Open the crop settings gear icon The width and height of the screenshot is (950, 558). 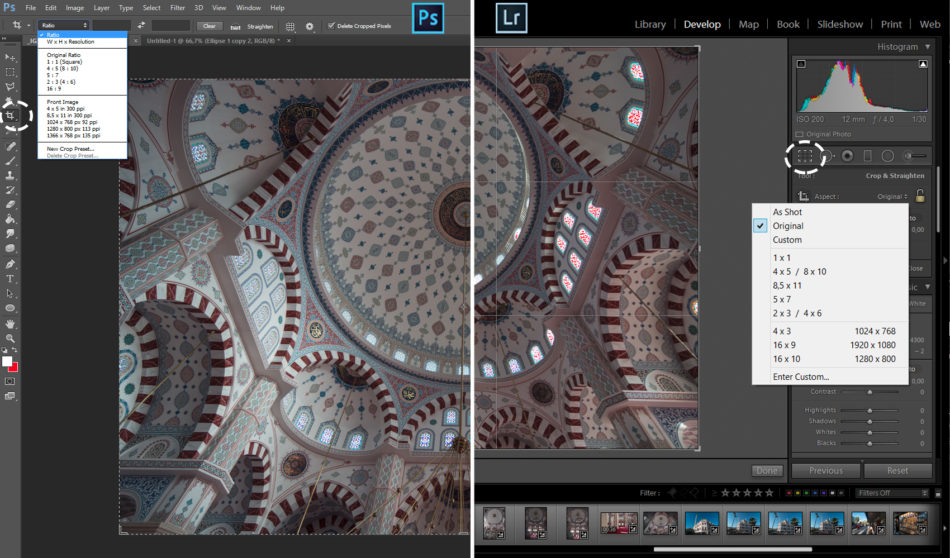309,26
